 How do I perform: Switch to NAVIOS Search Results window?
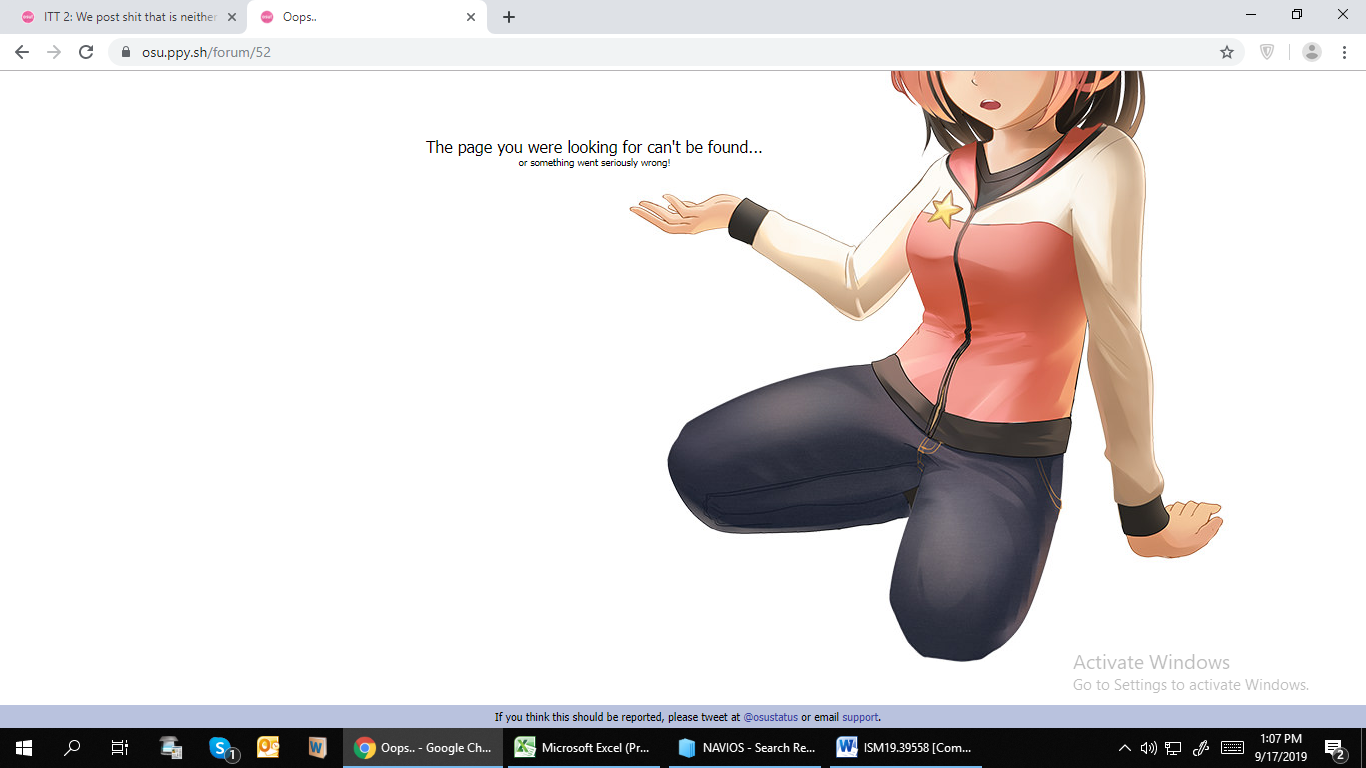(746, 747)
